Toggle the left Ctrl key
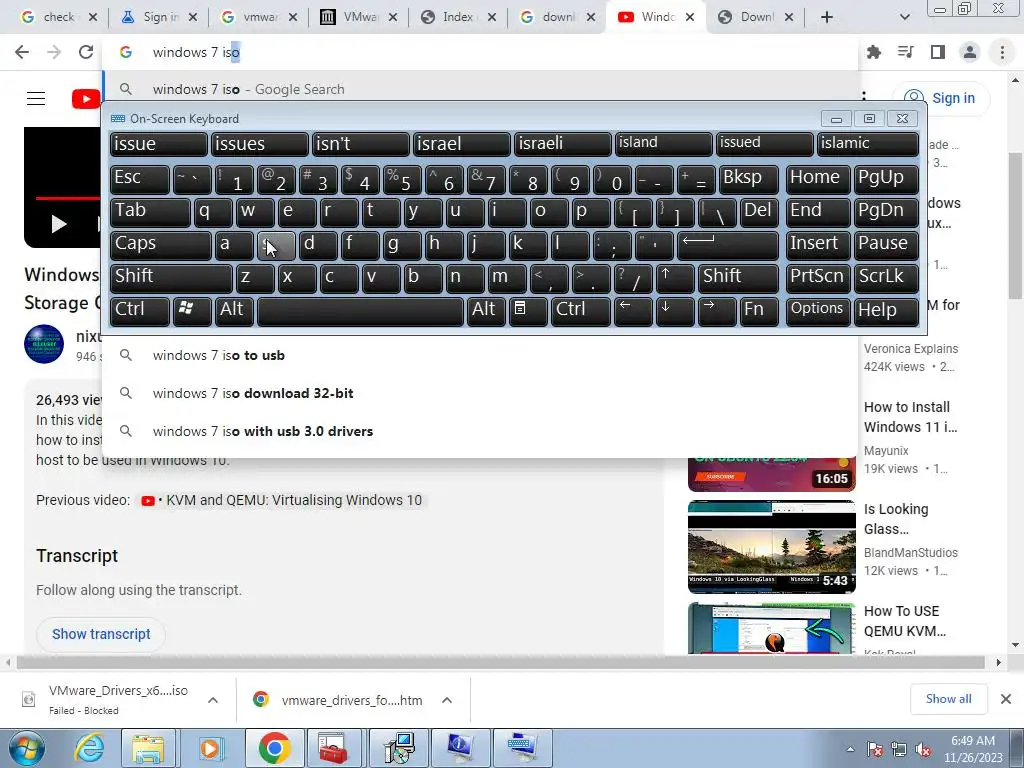 [x=140, y=311]
